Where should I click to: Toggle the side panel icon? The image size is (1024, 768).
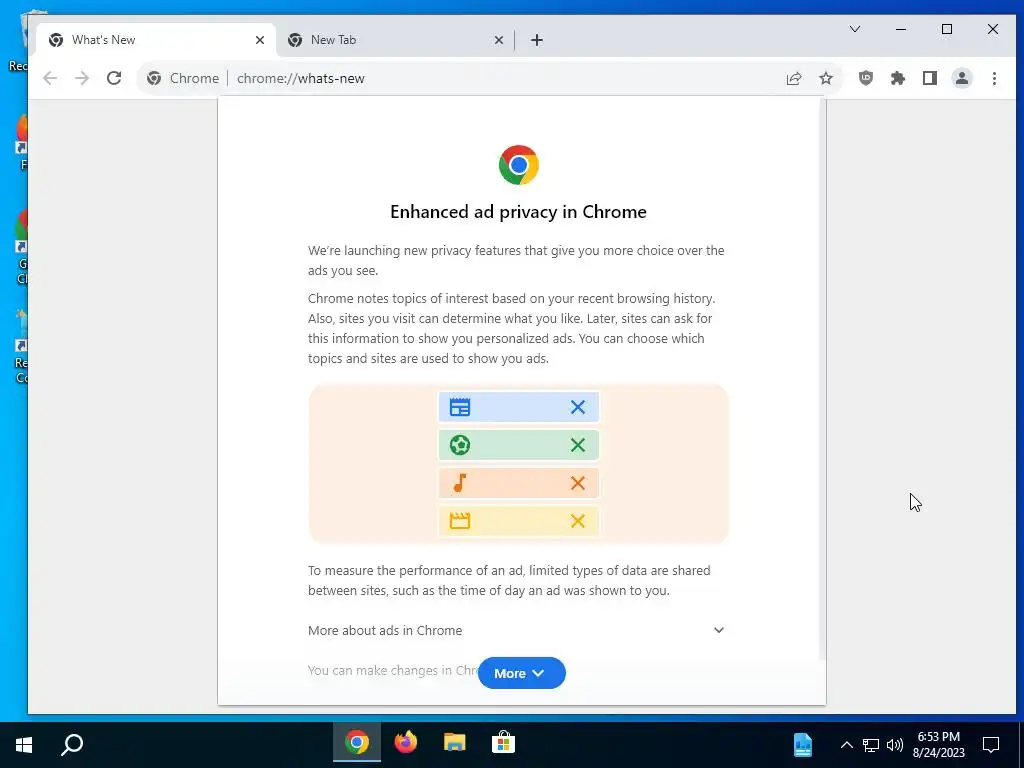pyautogui.click(x=930, y=78)
